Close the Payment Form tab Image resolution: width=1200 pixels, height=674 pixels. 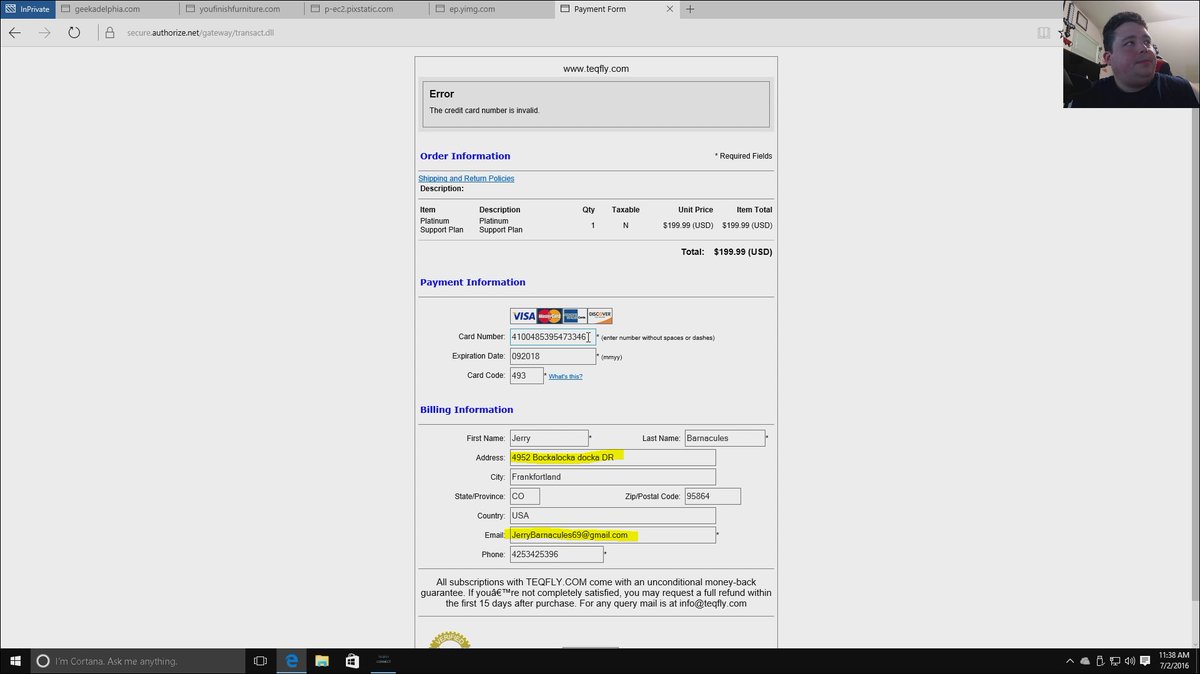click(668, 9)
